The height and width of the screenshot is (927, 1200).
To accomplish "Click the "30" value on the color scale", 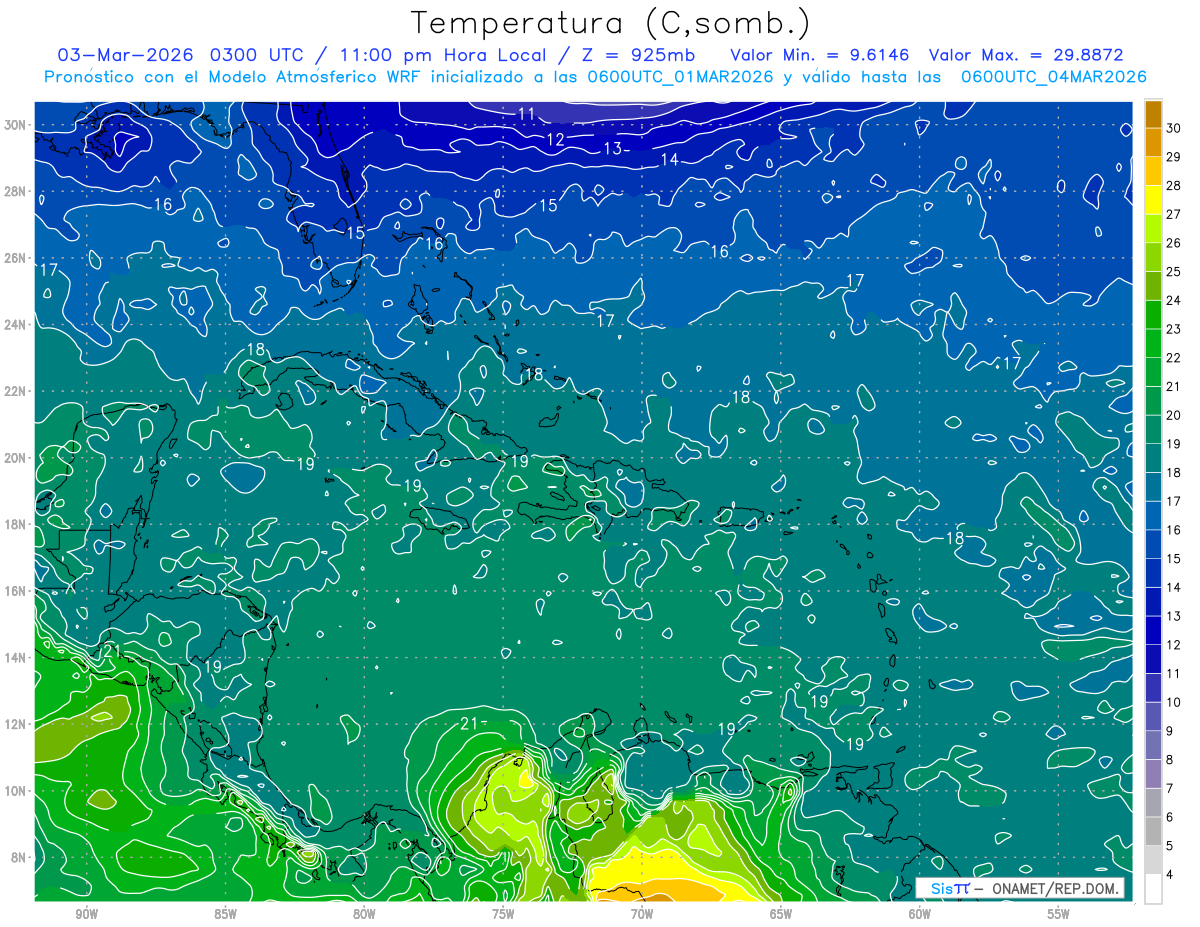I will 1174,128.
